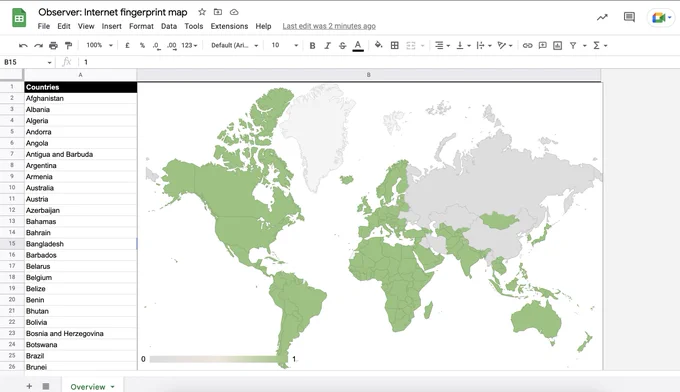Click the merge cells icon
The image size is (680, 392).
[411, 46]
